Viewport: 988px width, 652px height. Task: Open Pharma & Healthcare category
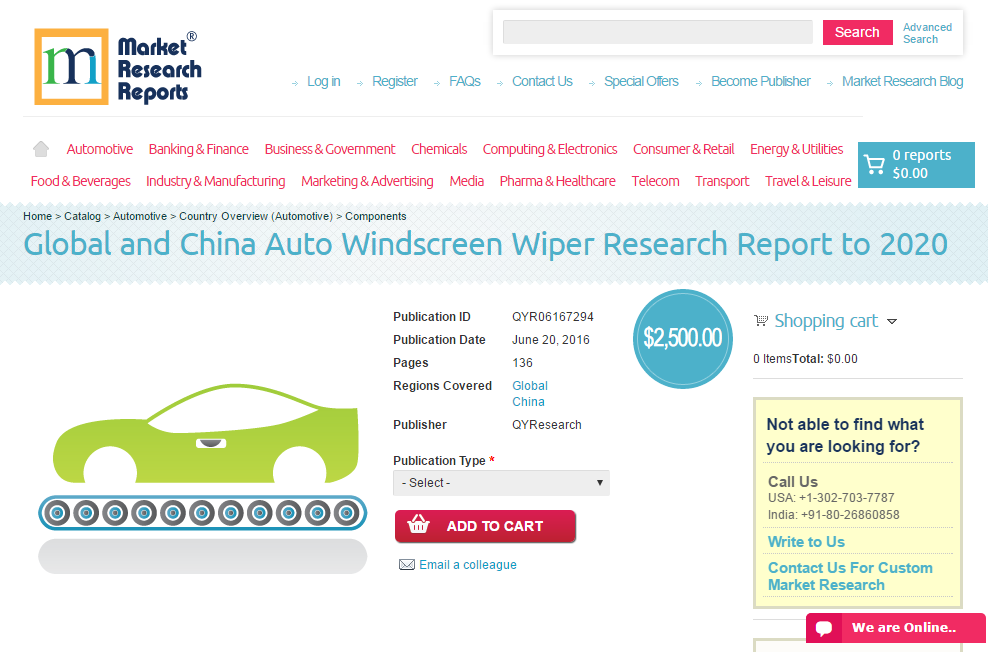click(x=558, y=181)
